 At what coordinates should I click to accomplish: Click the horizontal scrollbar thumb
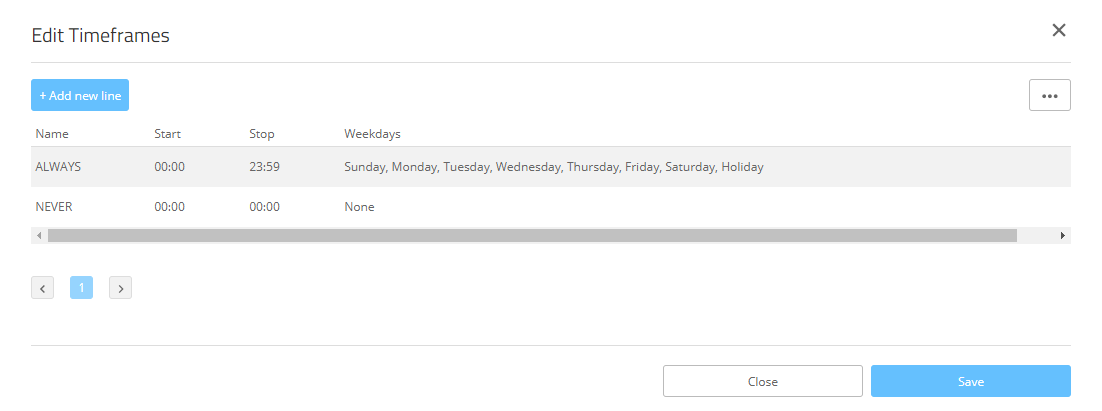[x=532, y=236]
